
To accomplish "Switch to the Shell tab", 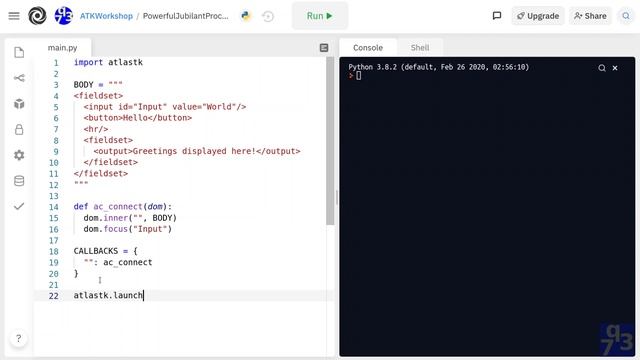I will [x=420, y=48].
